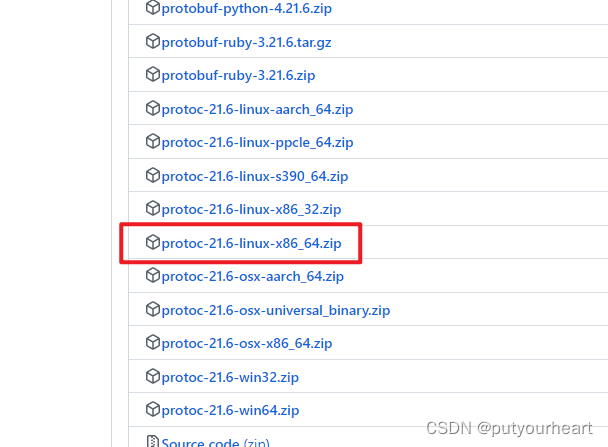The image size is (608, 447).
Task: Click package icon beside protobuf-ruby-3.21.6.zip
Action: (x=153, y=74)
